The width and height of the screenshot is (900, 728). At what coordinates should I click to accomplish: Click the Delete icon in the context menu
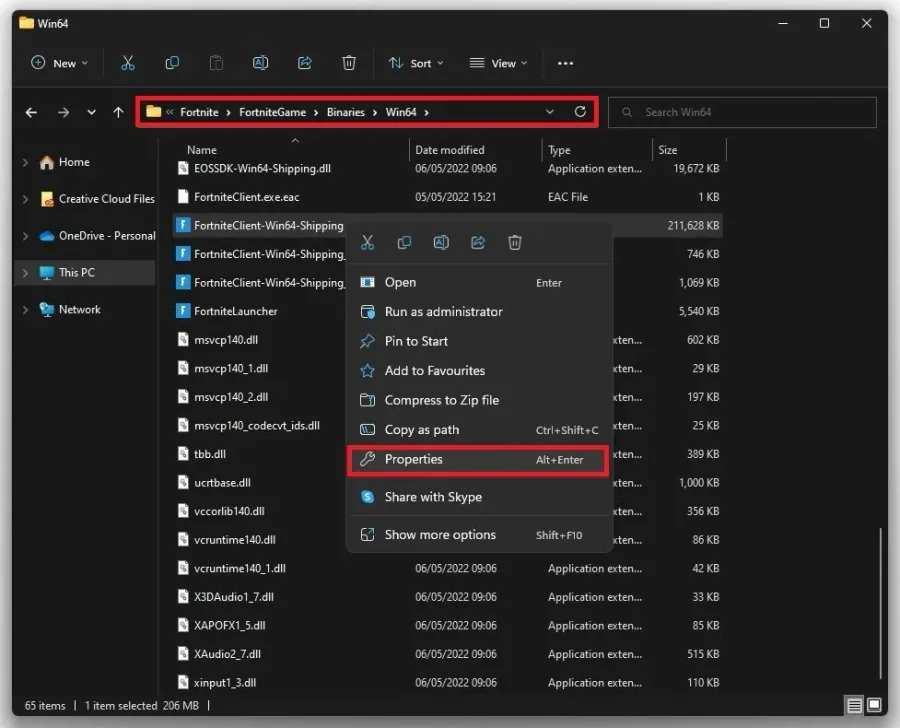pos(515,242)
